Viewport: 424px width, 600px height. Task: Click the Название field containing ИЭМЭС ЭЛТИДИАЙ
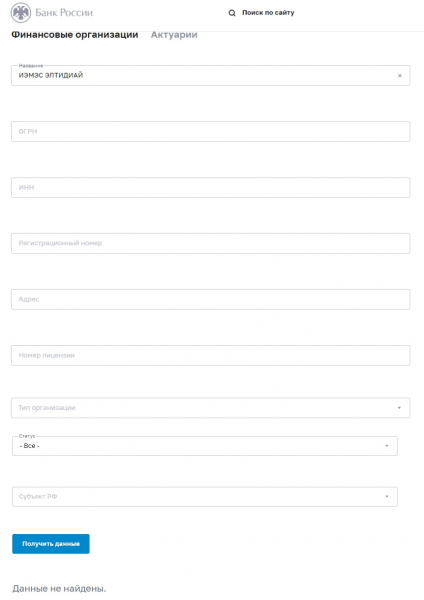pyautogui.click(x=210, y=75)
